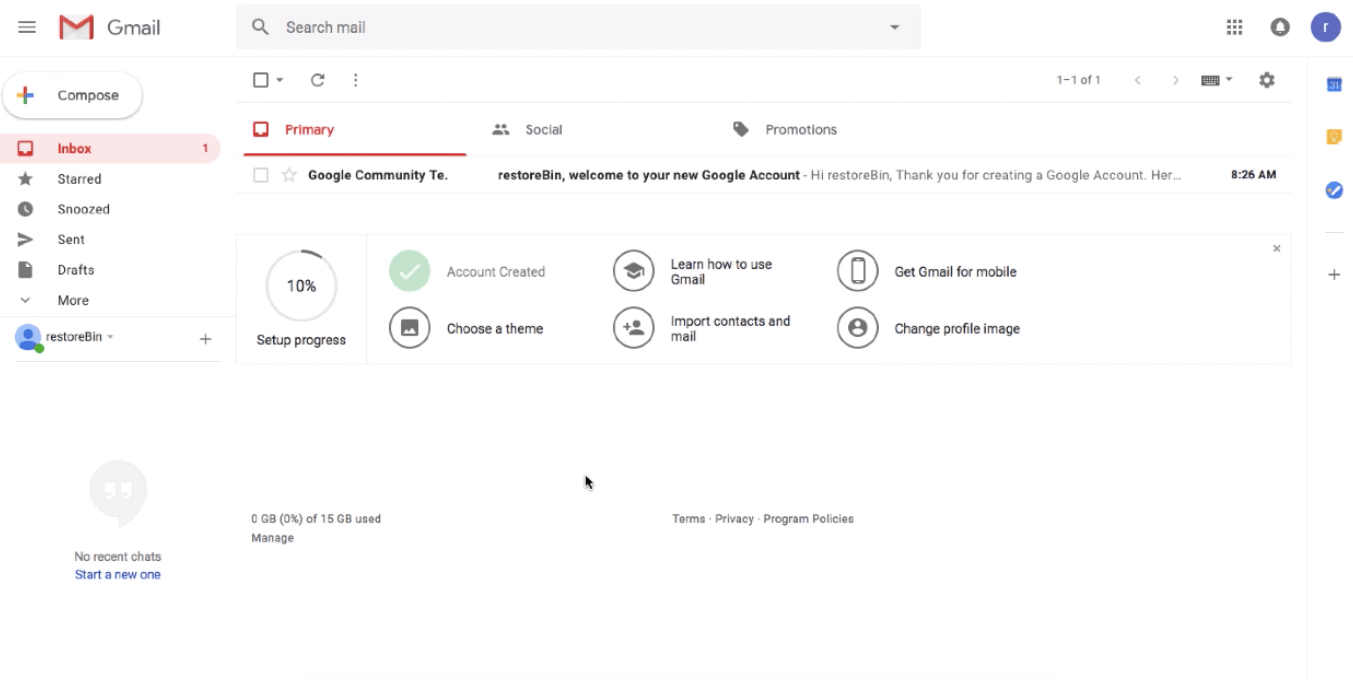Open the main menu hamburger icon
Image resolution: width=1353 pixels, height=680 pixels.
click(27, 27)
